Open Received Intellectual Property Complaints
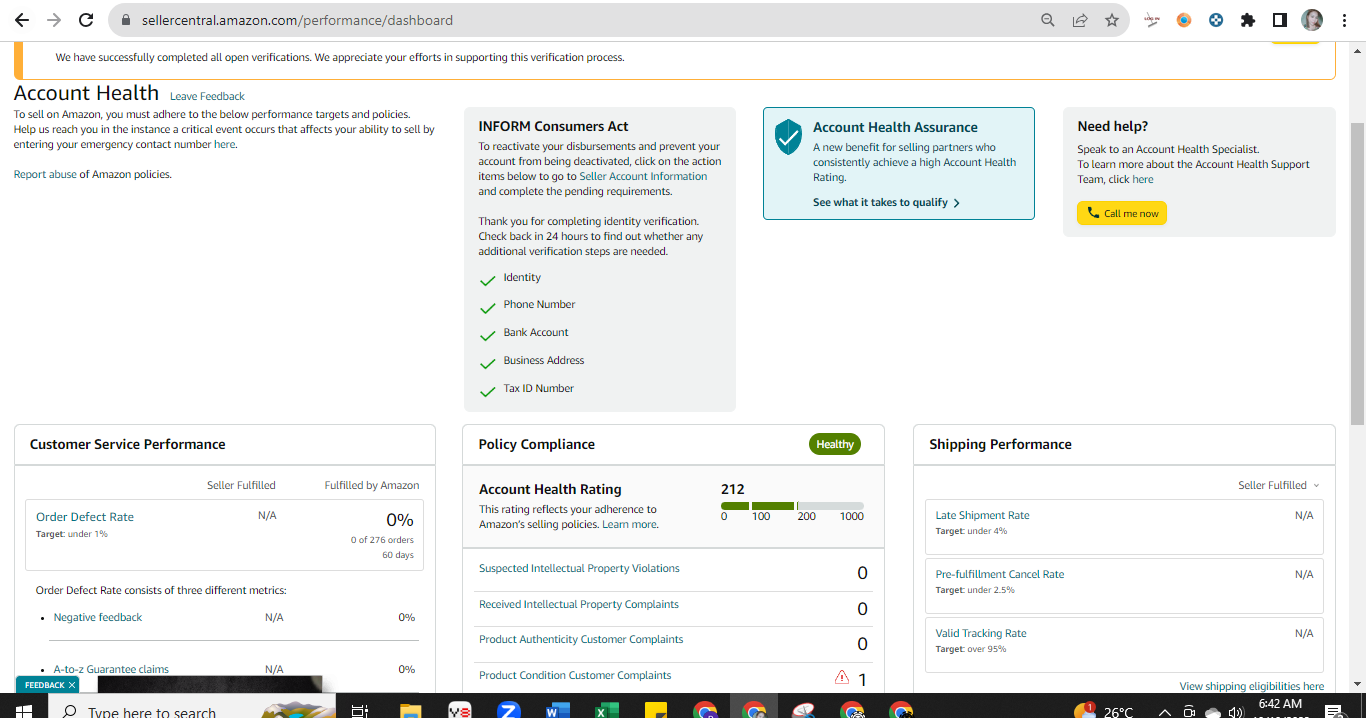The width and height of the screenshot is (1366, 718). click(579, 604)
